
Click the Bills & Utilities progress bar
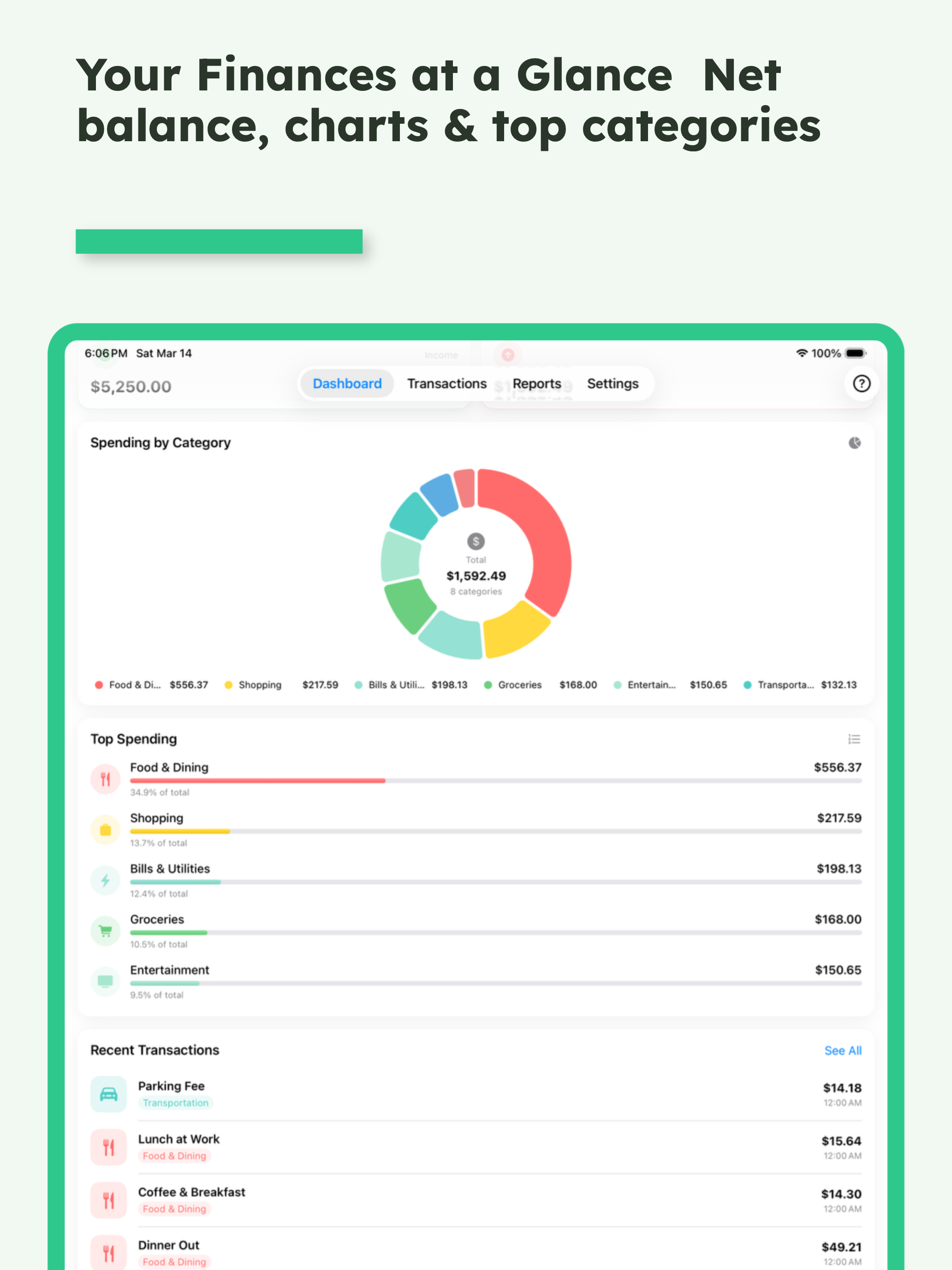coord(495,882)
